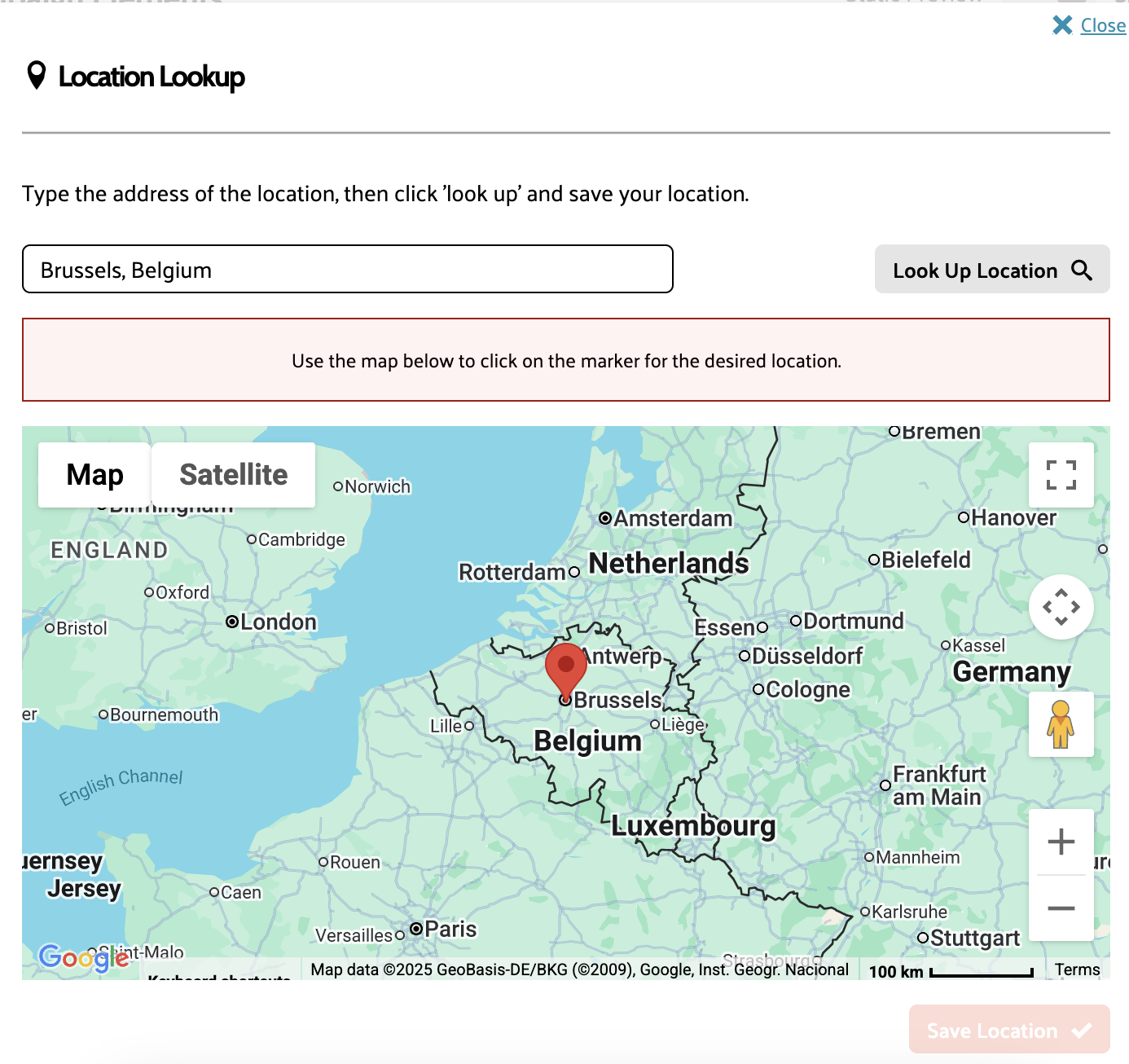The image size is (1129, 1064).
Task: Click the Amsterdam city label
Action: (x=672, y=519)
